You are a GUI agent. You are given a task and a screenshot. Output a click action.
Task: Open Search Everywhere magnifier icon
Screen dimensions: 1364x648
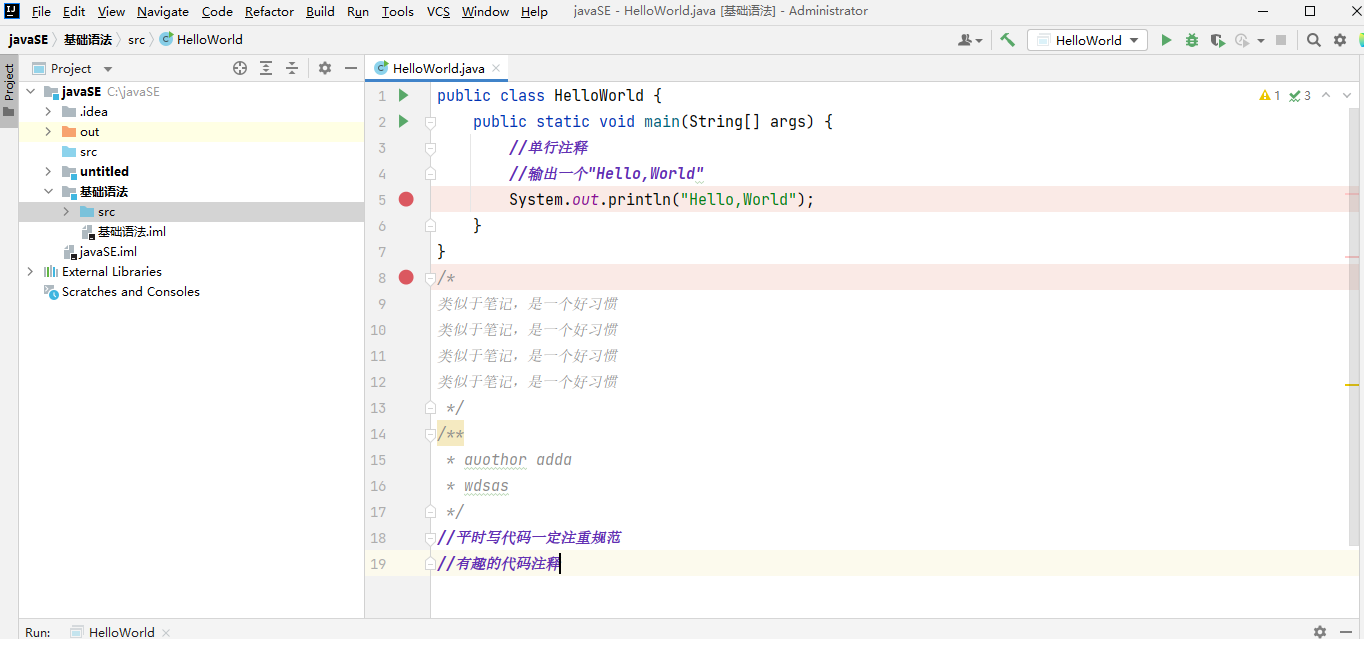click(1314, 40)
